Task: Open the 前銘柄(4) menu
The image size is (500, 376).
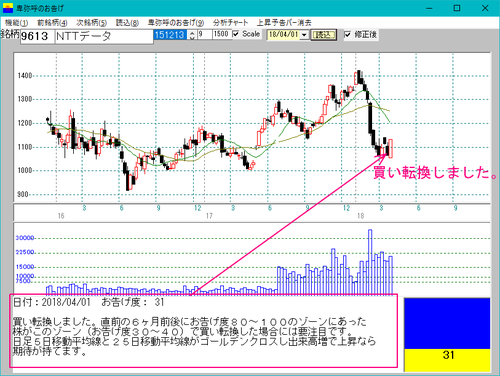Action: tap(52, 23)
